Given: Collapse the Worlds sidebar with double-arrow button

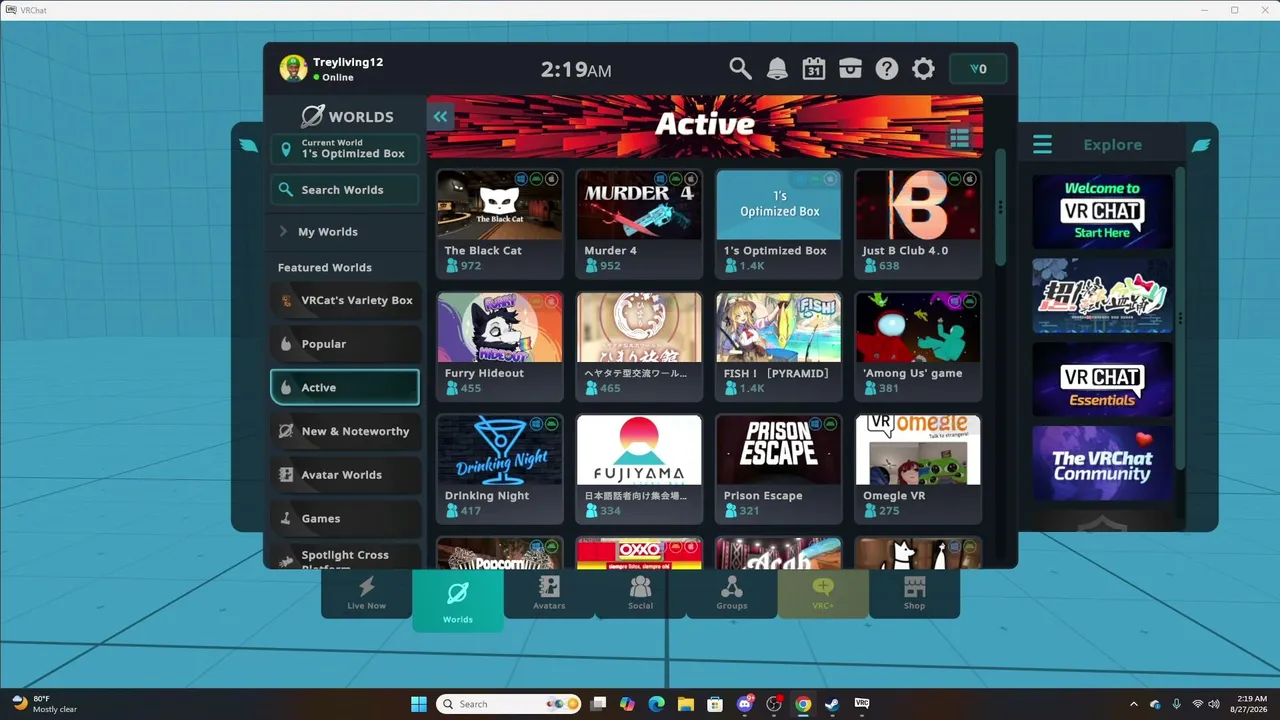Looking at the screenshot, I should (x=440, y=116).
